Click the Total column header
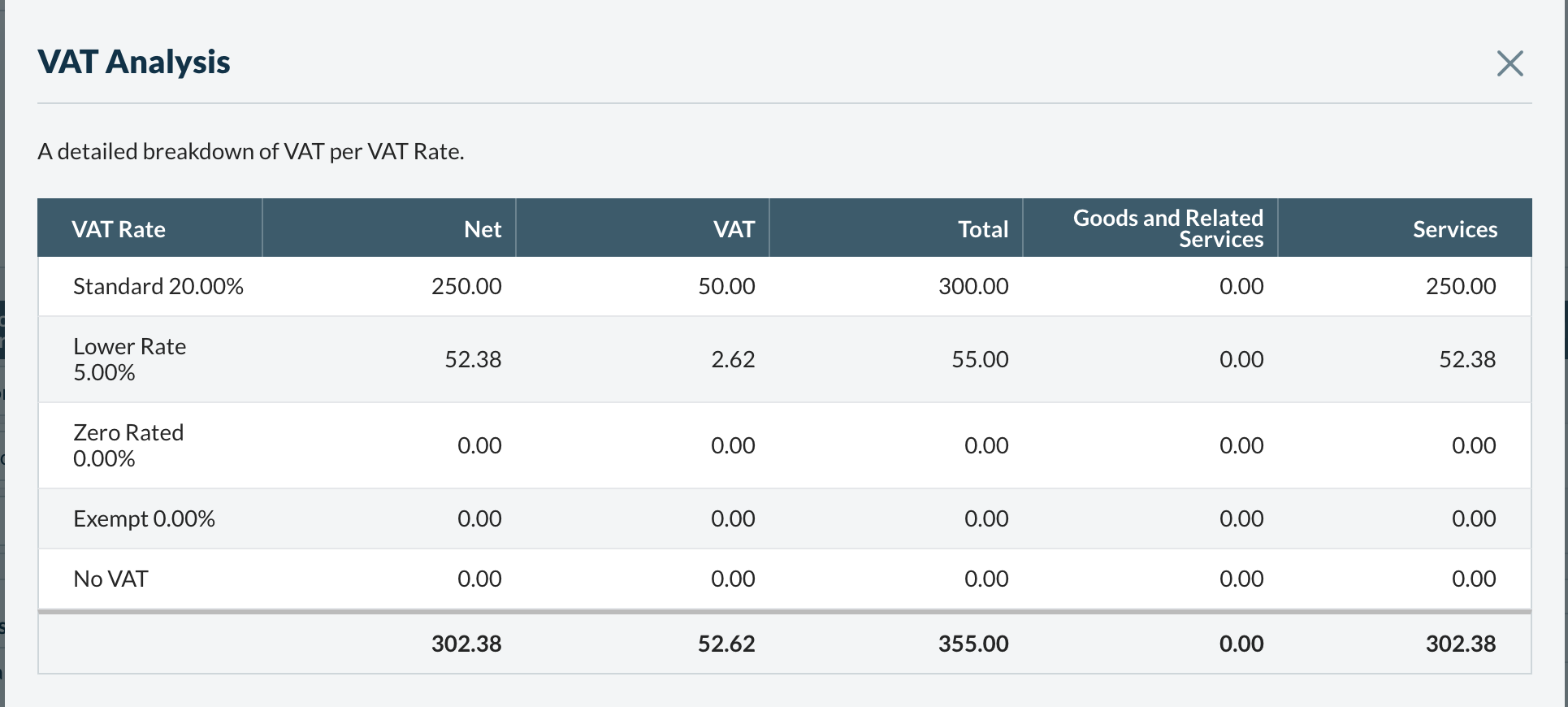The image size is (1568, 707). click(x=982, y=229)
